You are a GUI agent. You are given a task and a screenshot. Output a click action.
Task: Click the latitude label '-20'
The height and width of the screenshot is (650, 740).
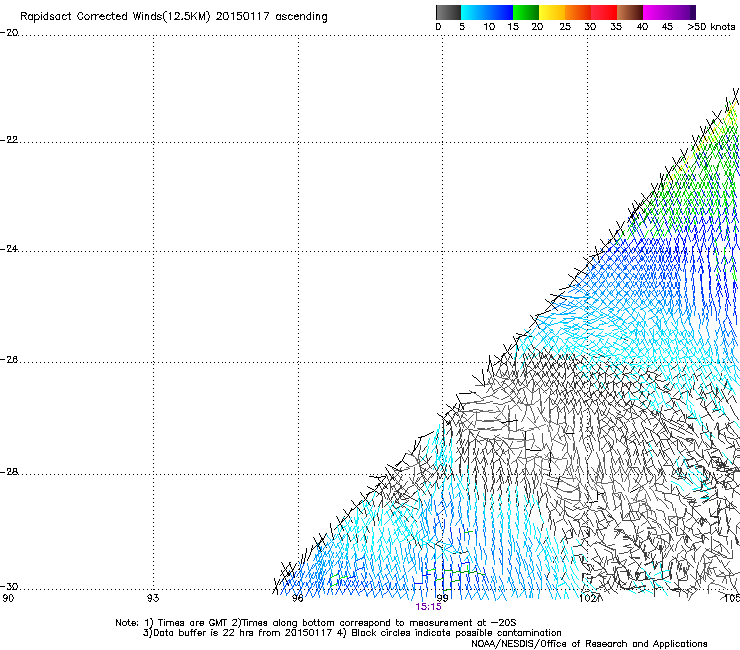point(9,33)
